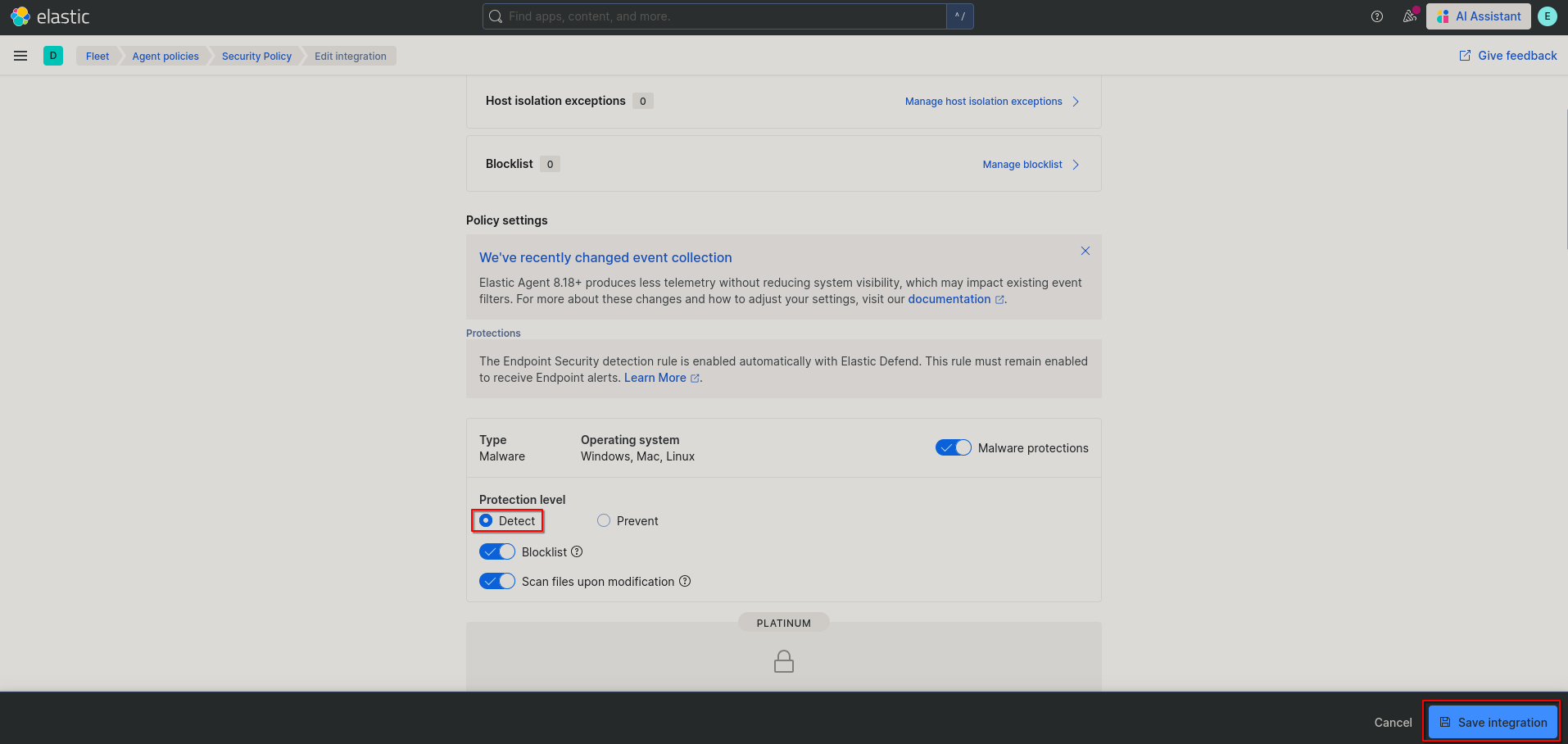Screen dimensions: 1568x744
Task: Open the newsfeed notifications icon
Action: (x=1410, y=16)
